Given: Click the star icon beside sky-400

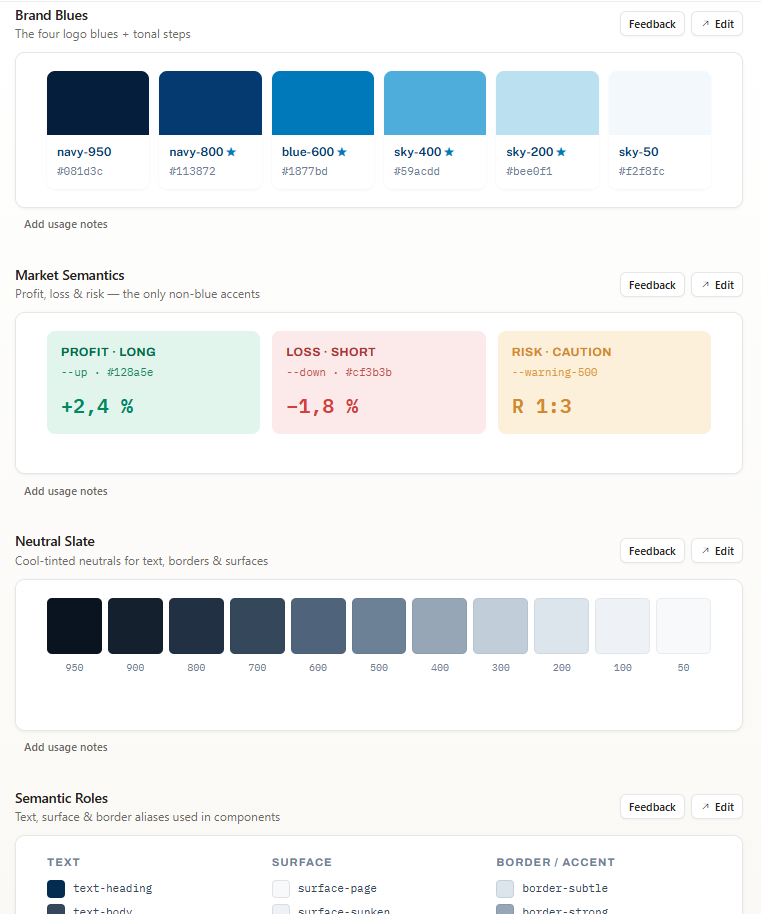Looking at the screenshot, I should click(449, 152).
